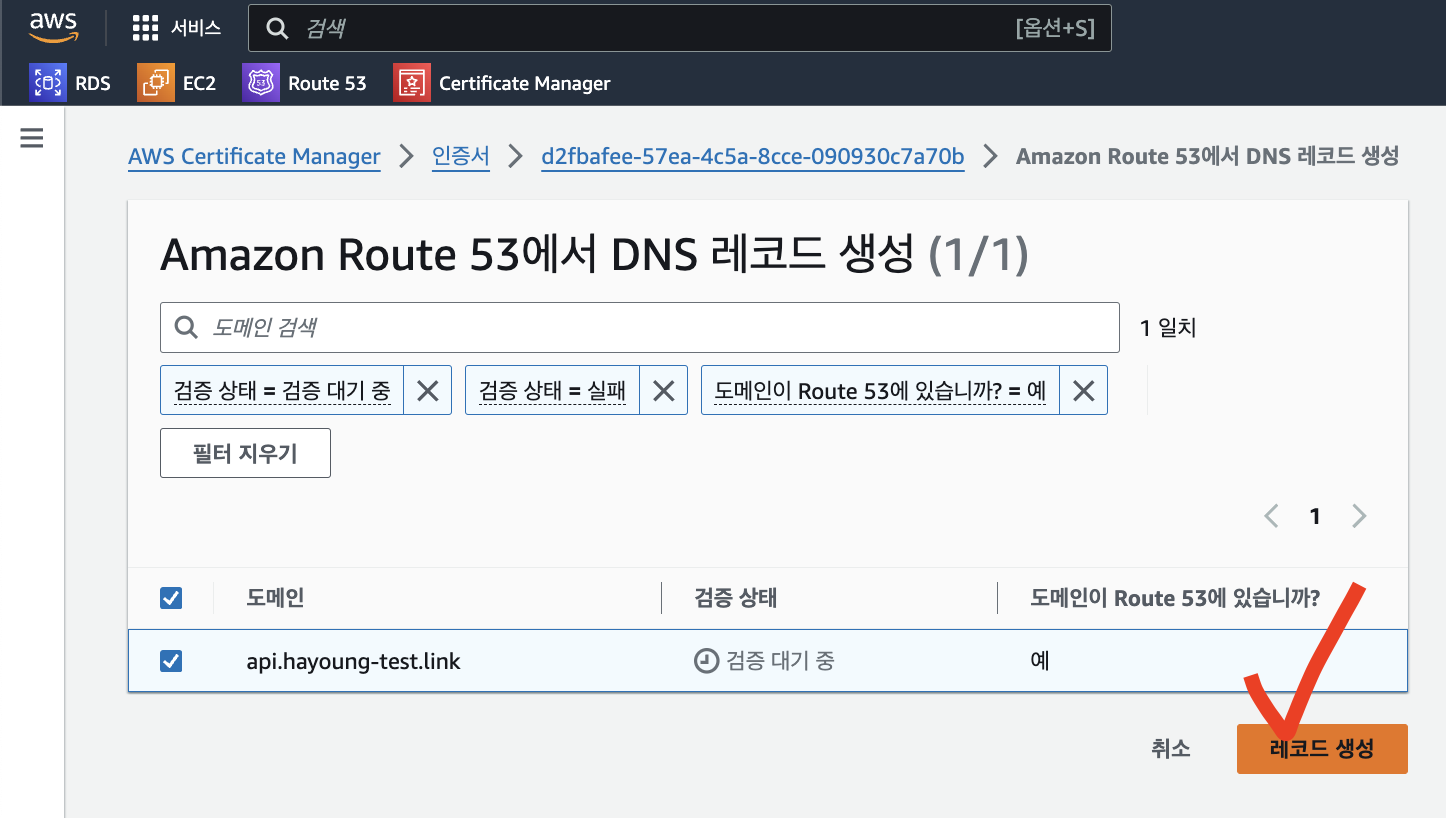Remove the 검증 상태 = 실패 filter
1446x818 pixels.
click(x=663, y=390)
